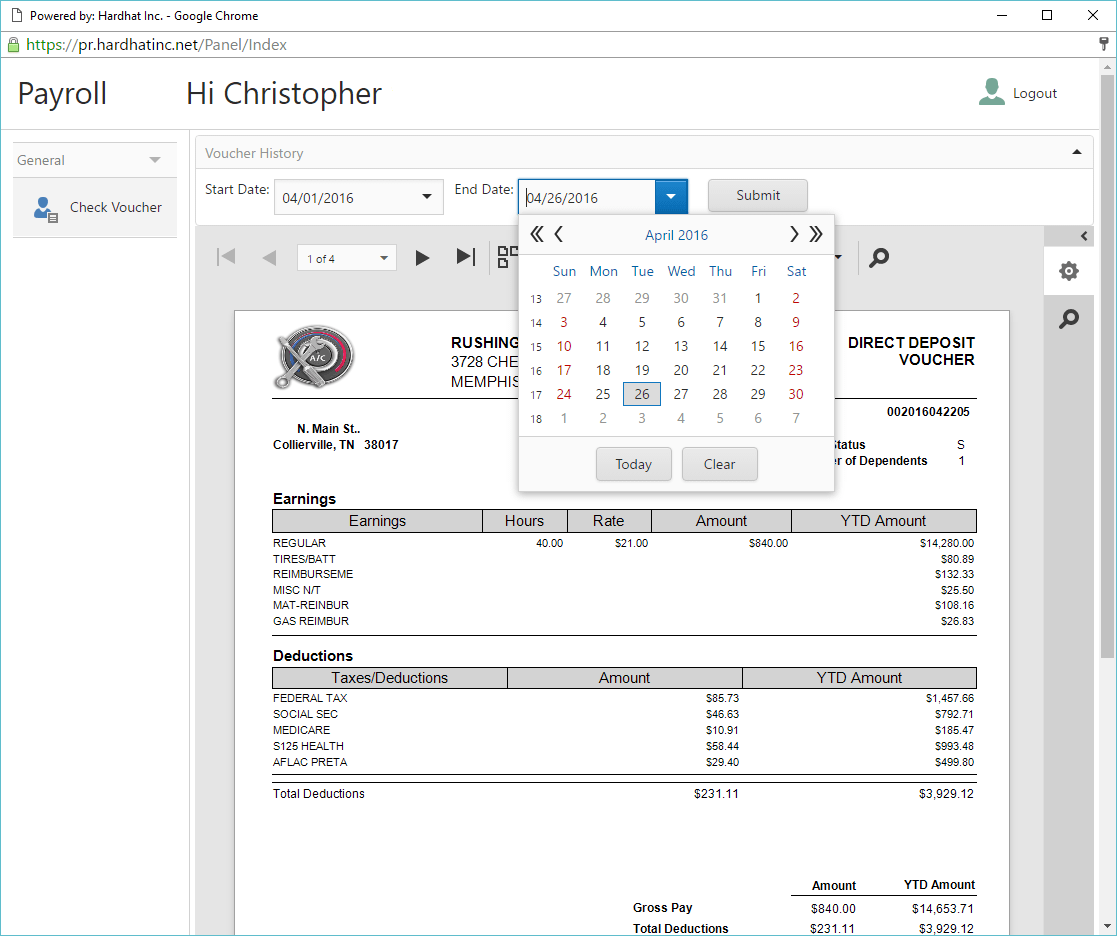Image resolution: width=1118 pixels, height=936 pixels.
Task: Expand the General sidebar section
Action: click(154, 160)
